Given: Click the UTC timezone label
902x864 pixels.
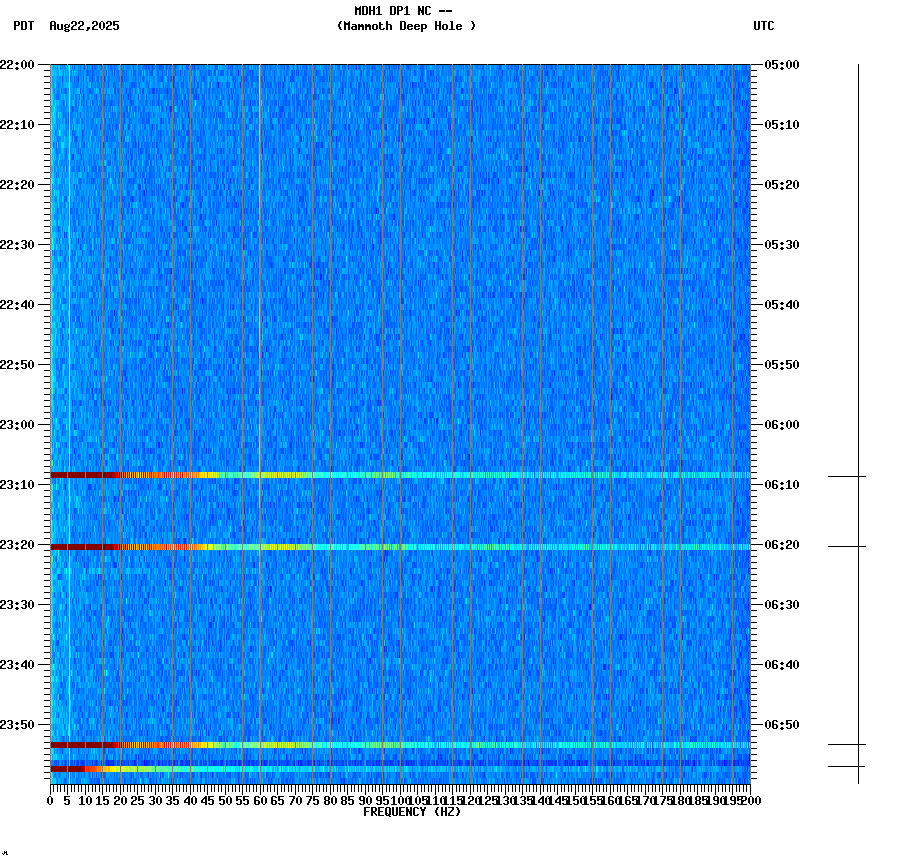Looking at the screenshot, I should coord(765,27).
